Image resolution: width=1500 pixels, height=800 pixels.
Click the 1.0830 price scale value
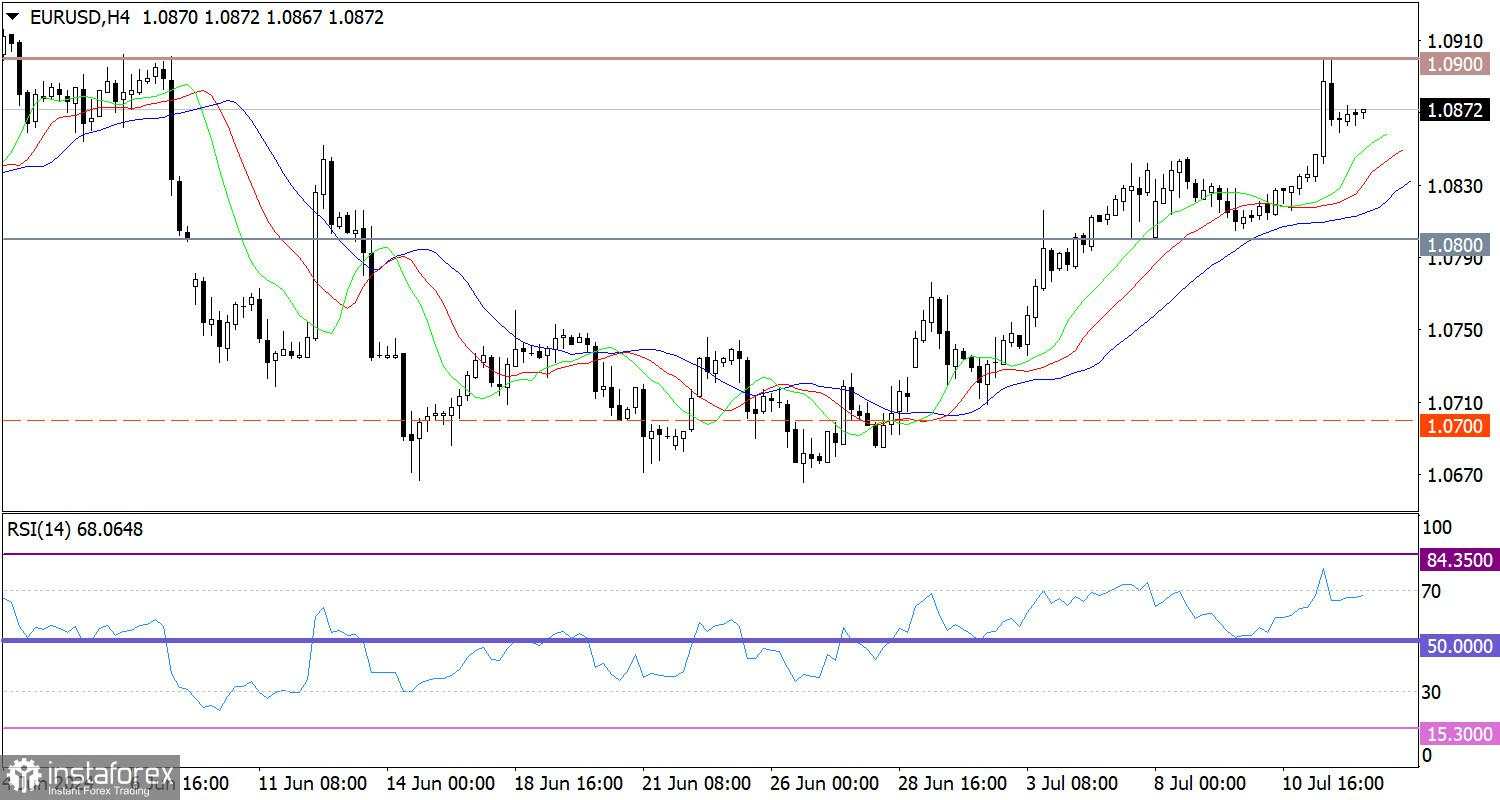[x=1456, y=186]
